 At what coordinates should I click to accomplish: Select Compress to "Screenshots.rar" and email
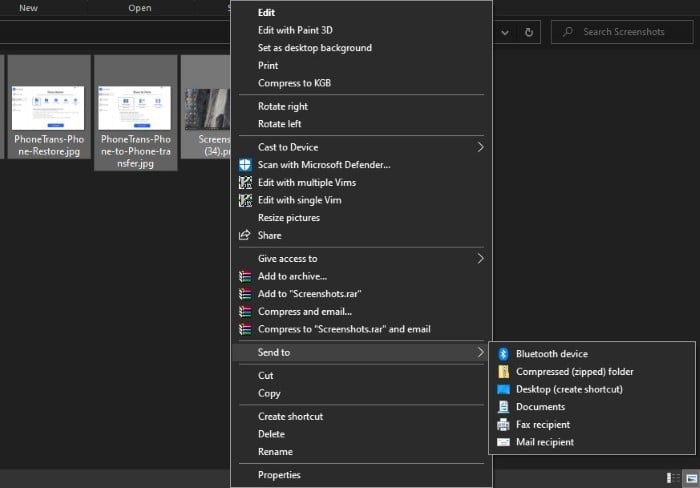click(361, 329)
